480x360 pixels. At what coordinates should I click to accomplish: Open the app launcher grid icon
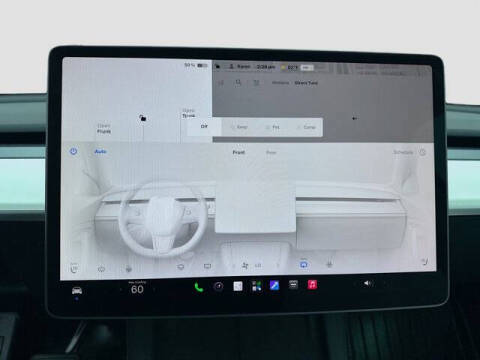coord(256,286)
